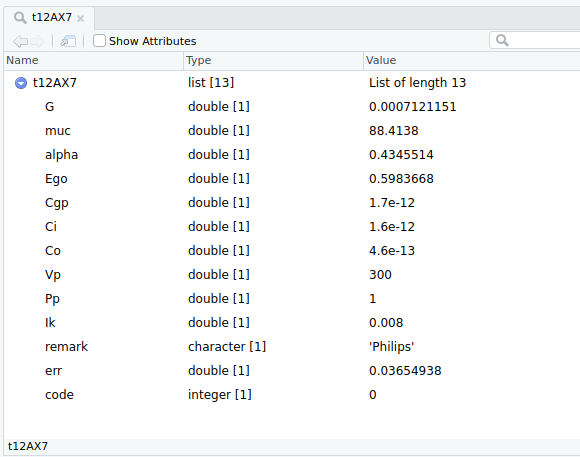This screenshot has height=457, width=580.
Task: Sort by the Name column header
Action: click(94, 60)
